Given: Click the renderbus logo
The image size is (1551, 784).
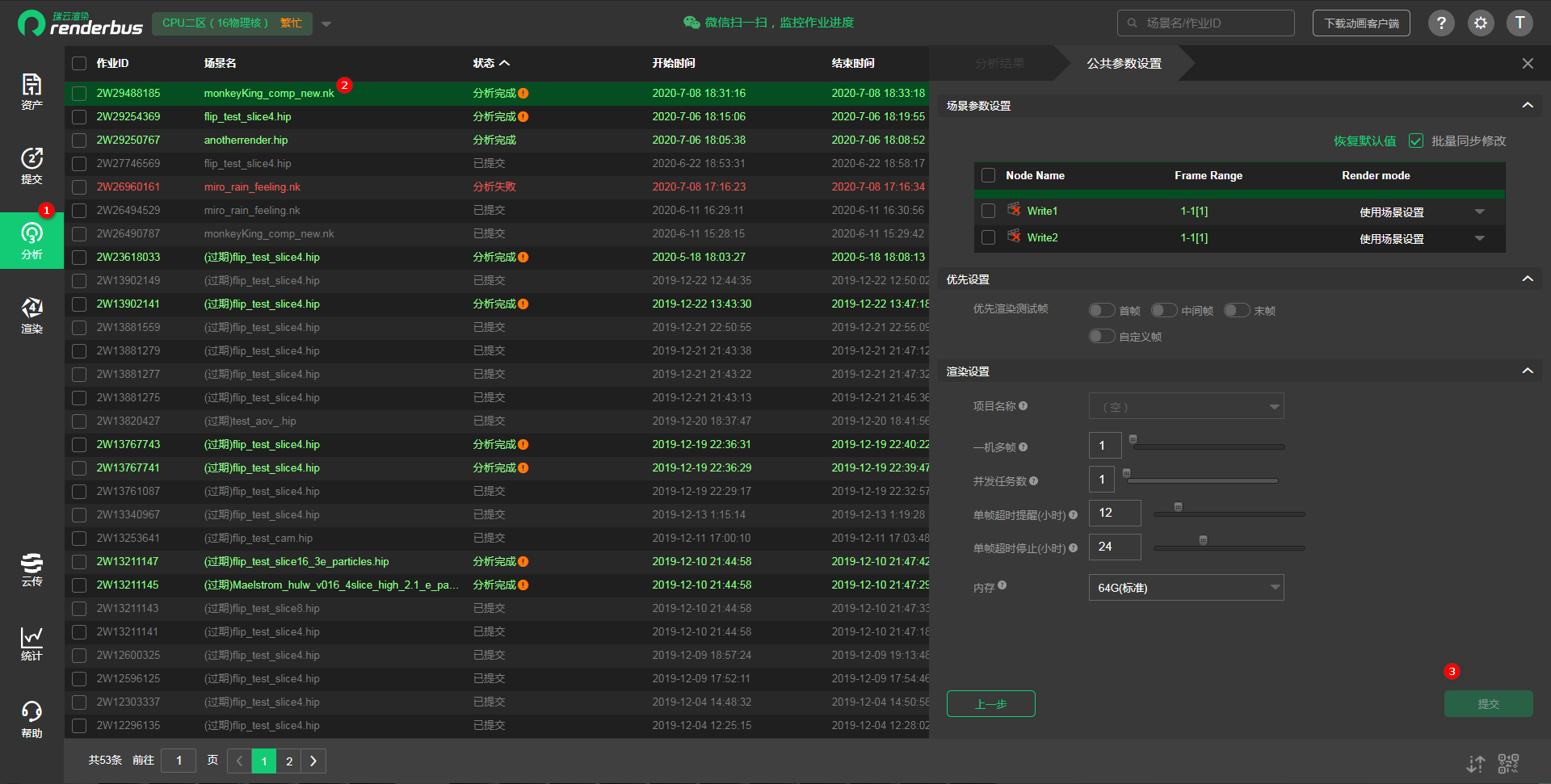Looking at the screenshot, I should [x=80, y=23].
